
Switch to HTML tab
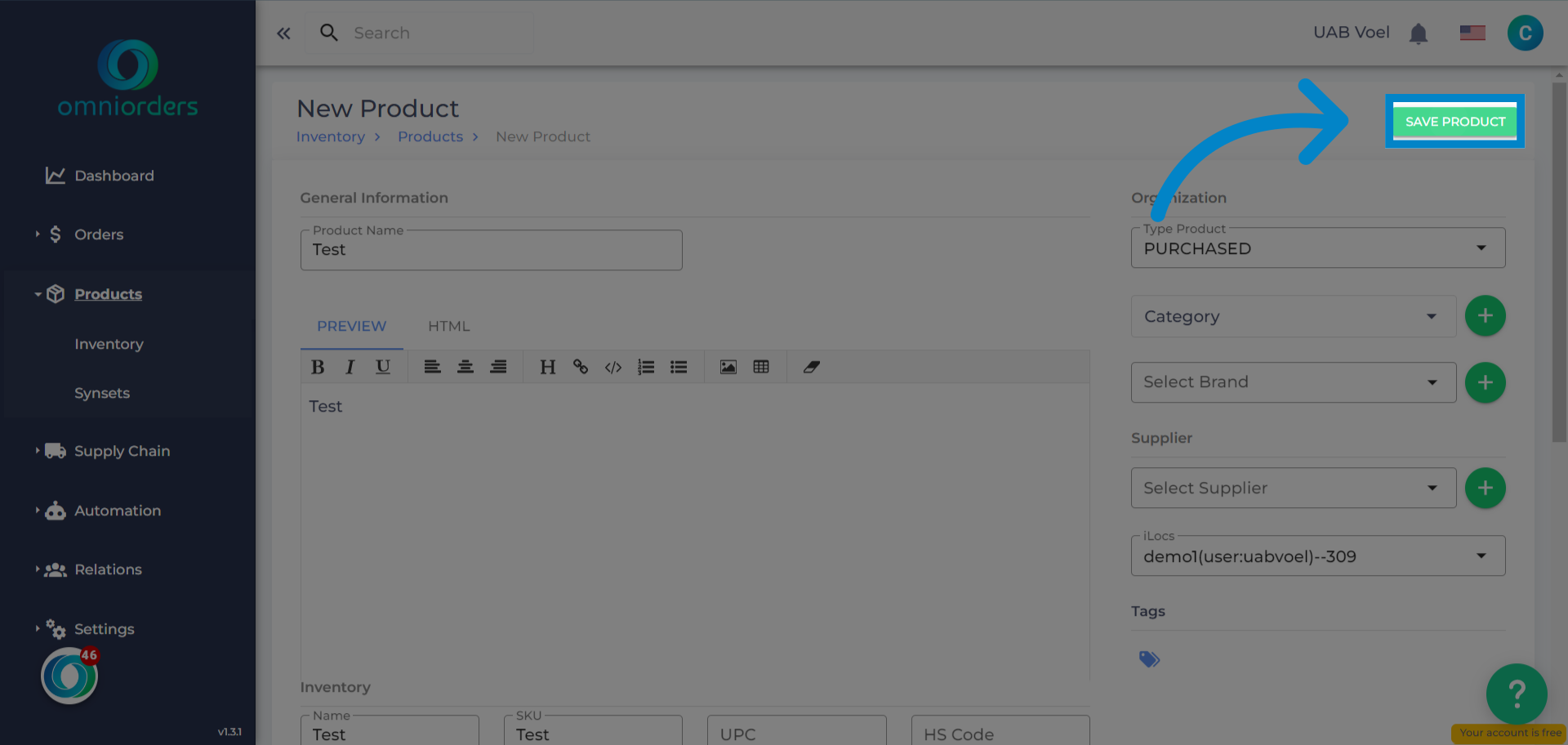pos(449,326)
